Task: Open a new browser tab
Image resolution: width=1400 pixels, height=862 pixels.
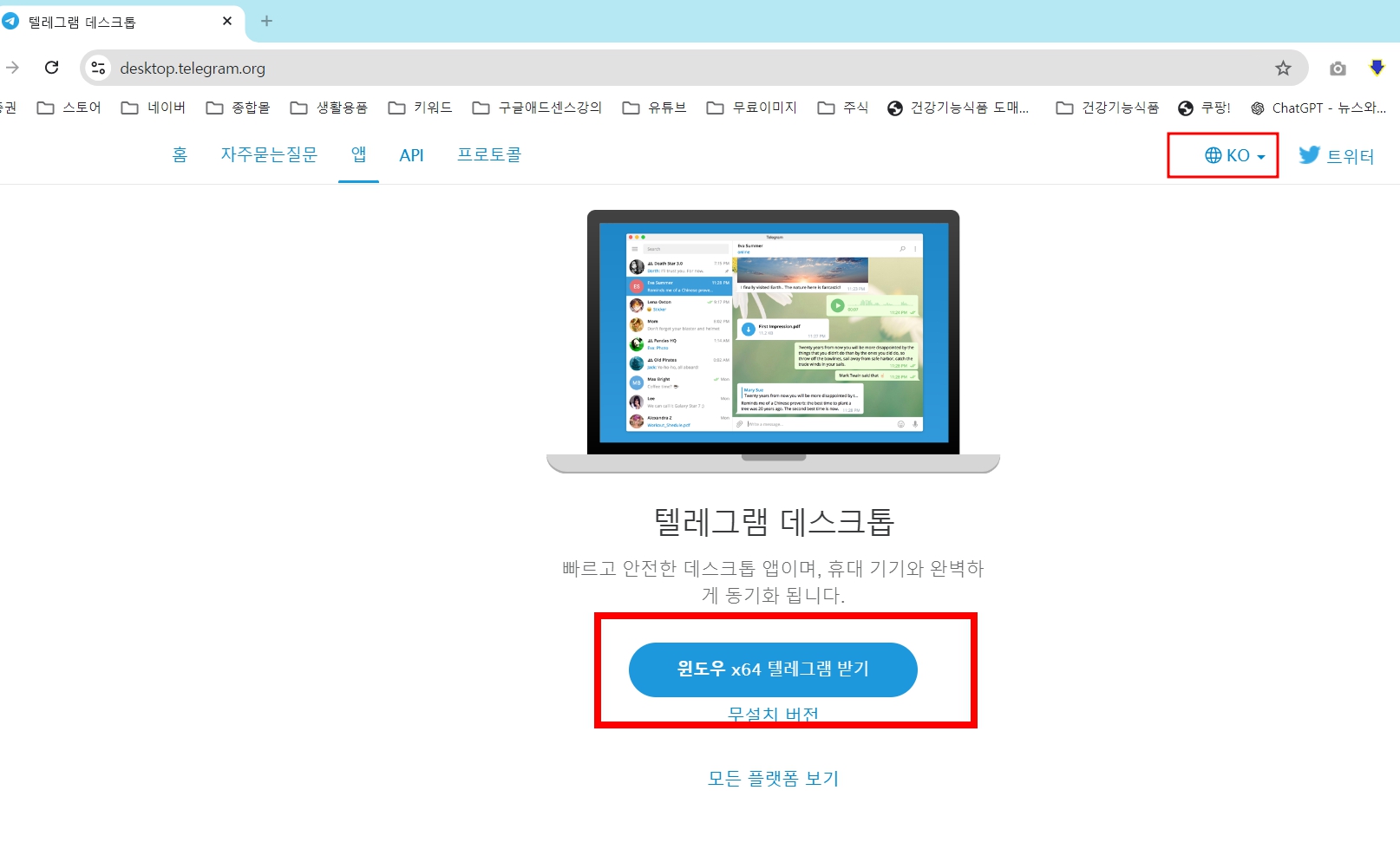Action: tap(266, 21)
